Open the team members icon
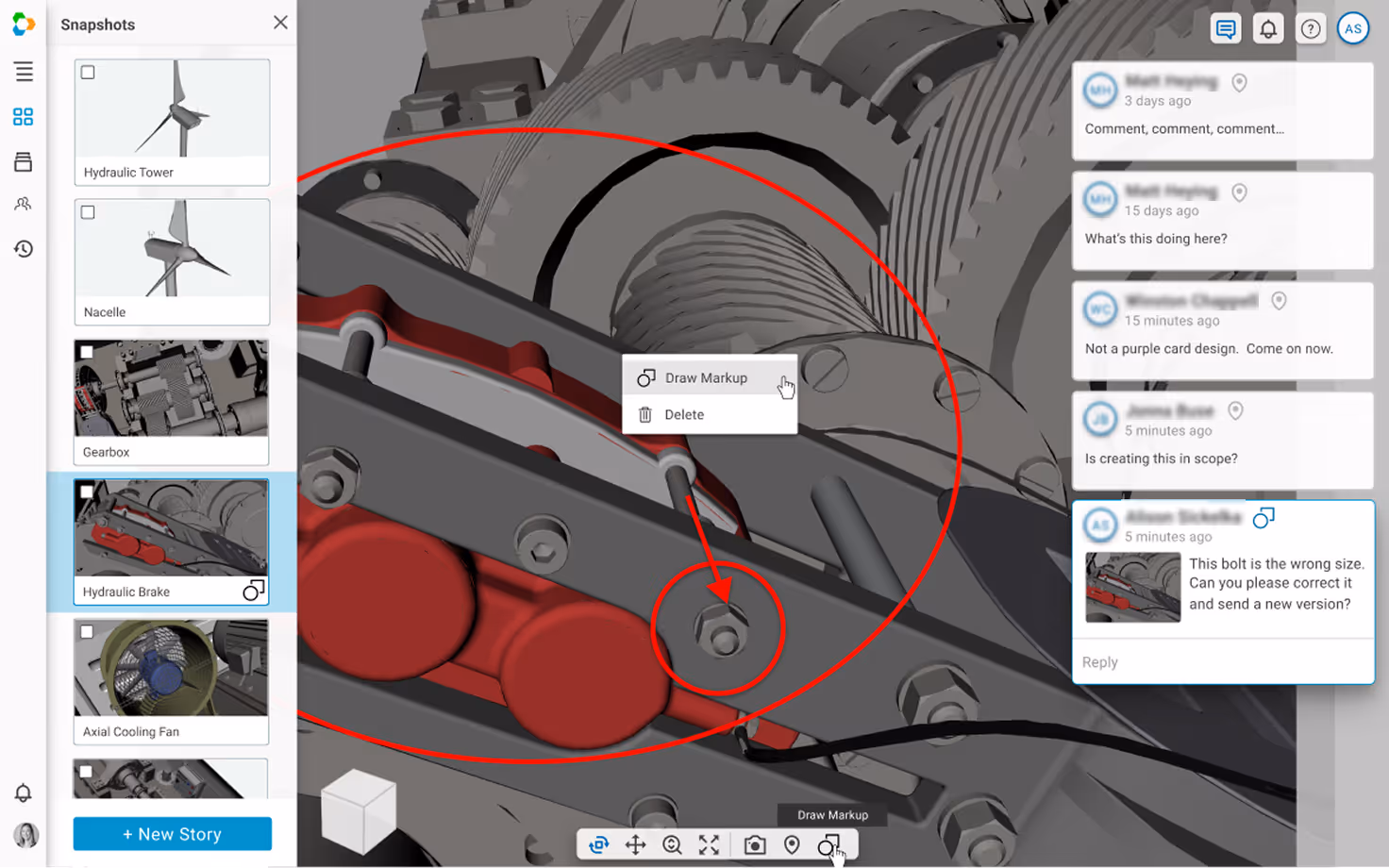1389x868 pixels. 24,204
